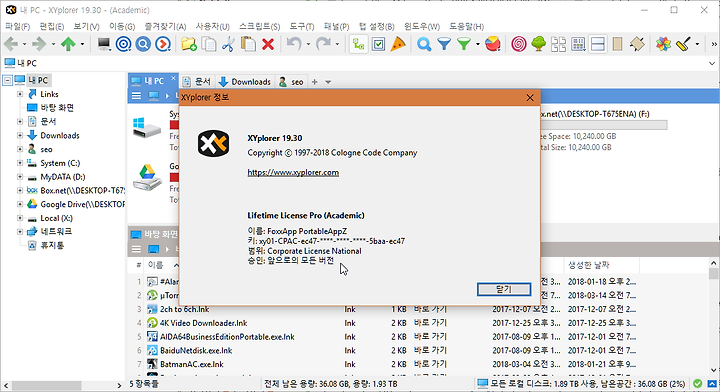Screen dimensions: 720x392
Task: Click the Undo arrow icon
Action: tap(294, 44)
